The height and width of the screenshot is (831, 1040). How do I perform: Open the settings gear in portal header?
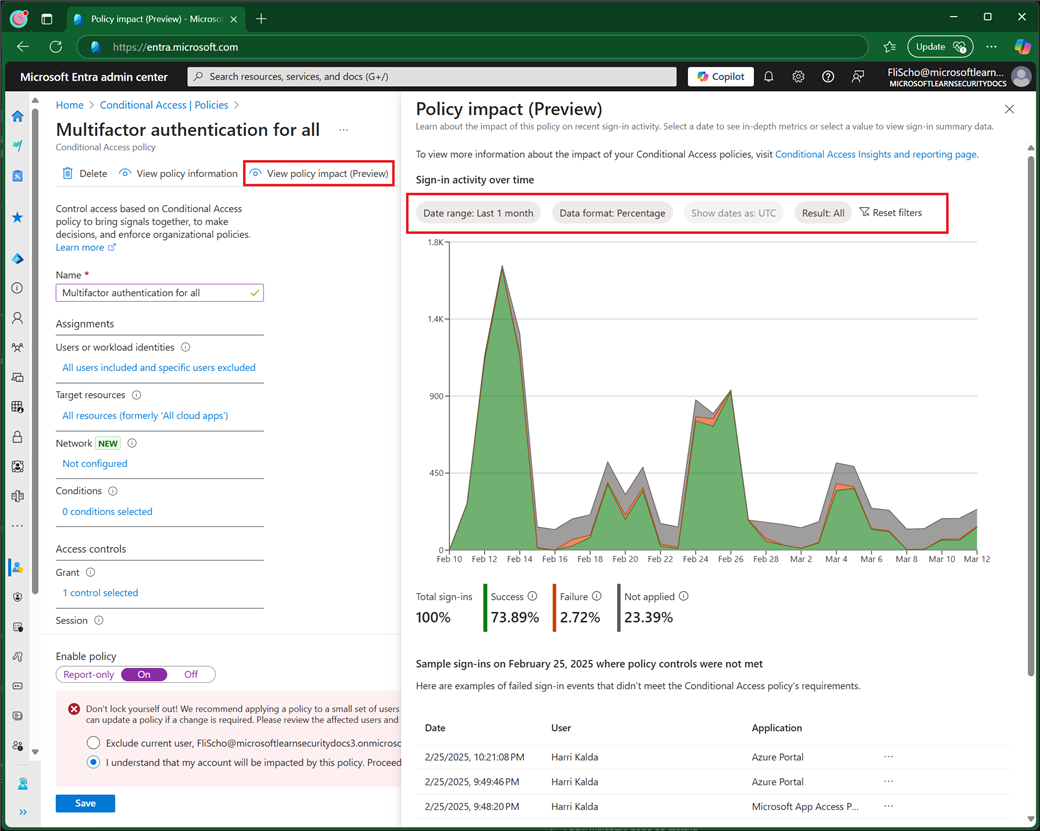point(798,77)
